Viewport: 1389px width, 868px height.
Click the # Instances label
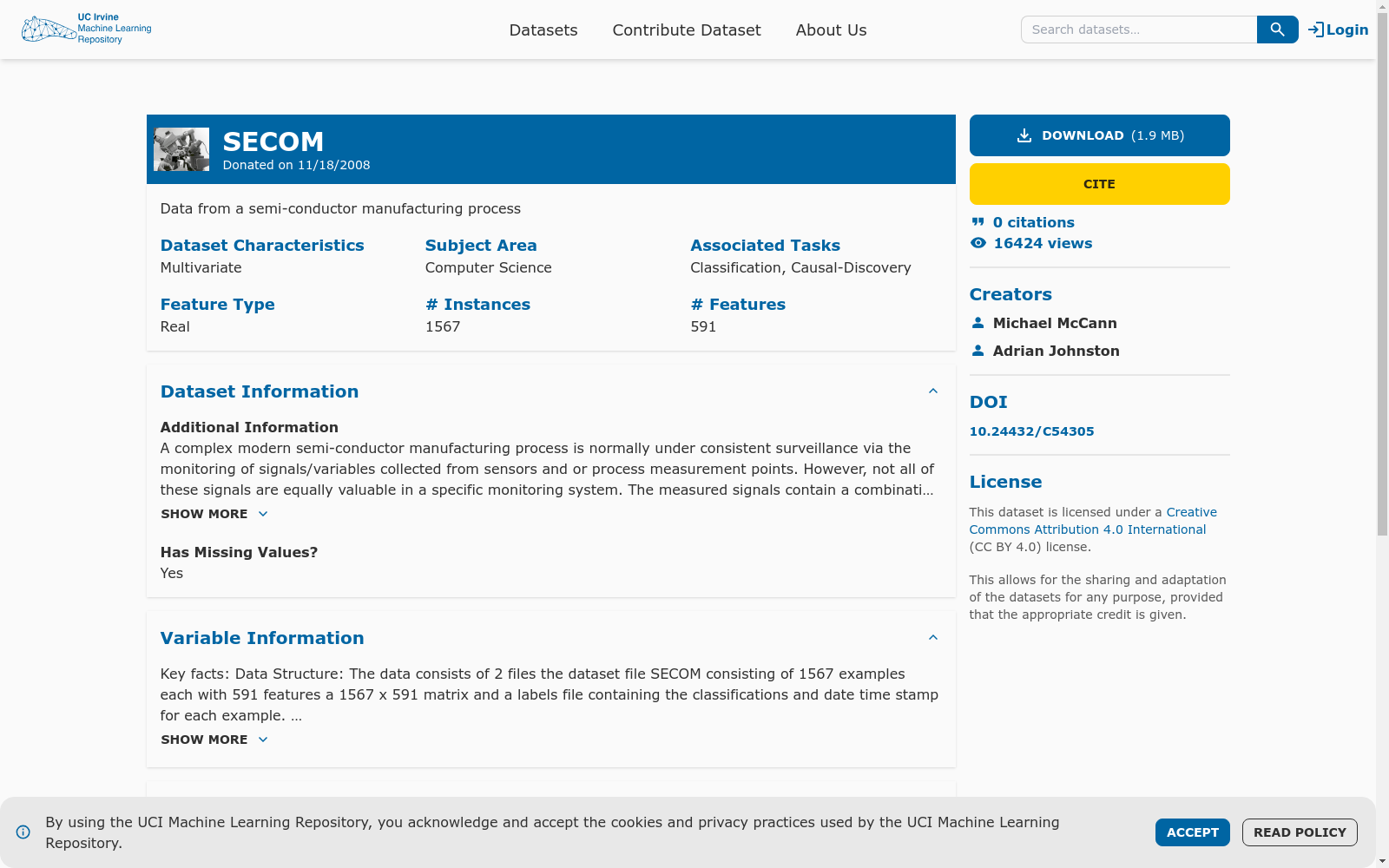point(477,305)
